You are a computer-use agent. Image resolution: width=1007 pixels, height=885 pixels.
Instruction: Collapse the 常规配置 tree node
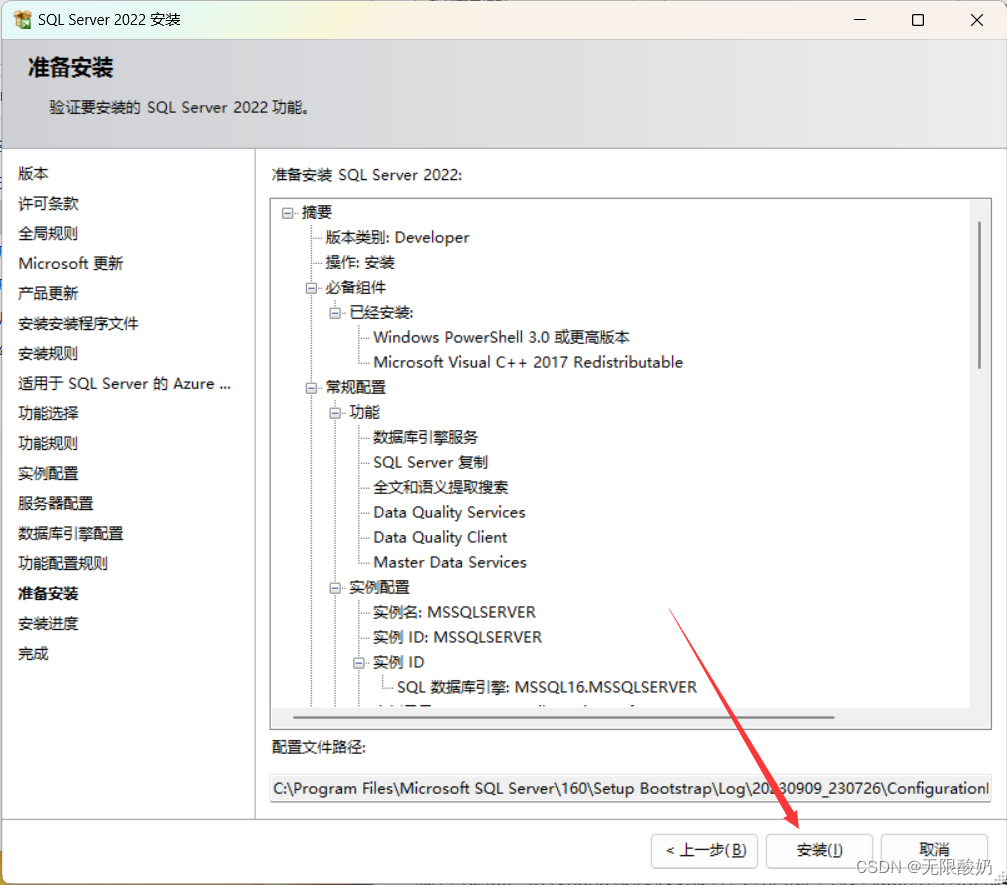tap(312, 388)
